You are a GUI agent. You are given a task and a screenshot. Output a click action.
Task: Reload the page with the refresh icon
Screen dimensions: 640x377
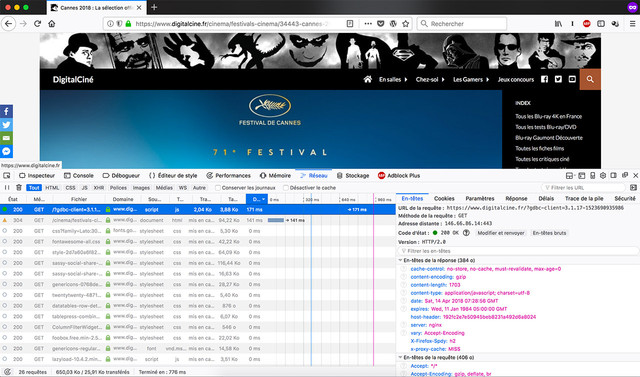pyautogui.click(x=38, y=24)
